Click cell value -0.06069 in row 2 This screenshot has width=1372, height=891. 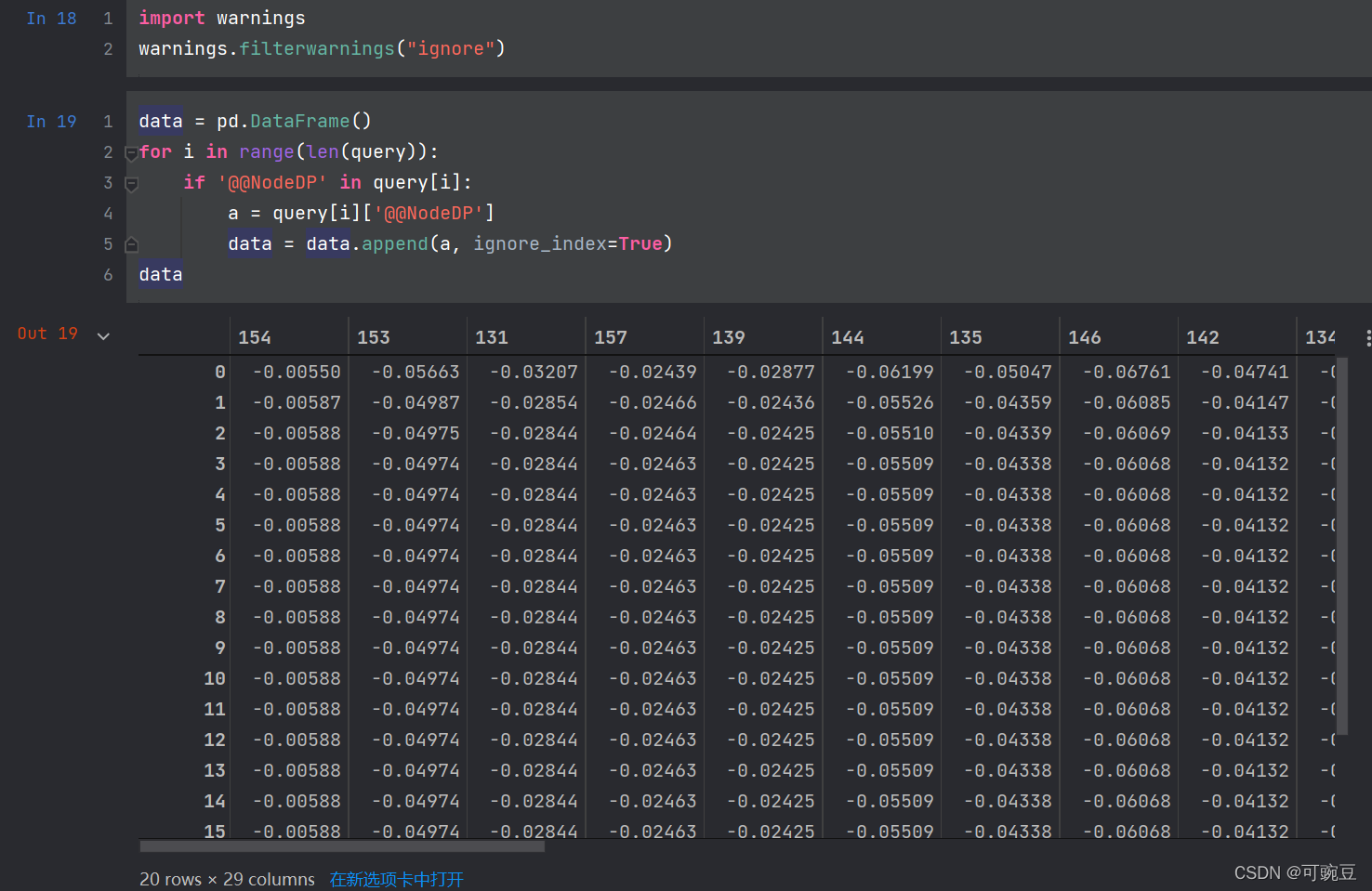pyautogui.click(x=1127, y=433)
